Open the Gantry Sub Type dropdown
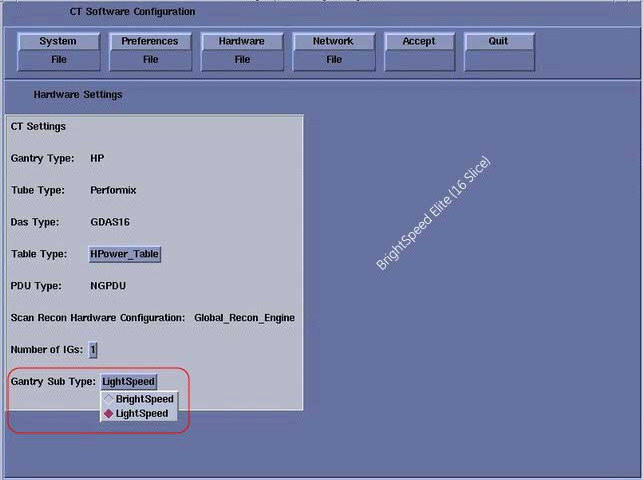 tap(129, 381)
